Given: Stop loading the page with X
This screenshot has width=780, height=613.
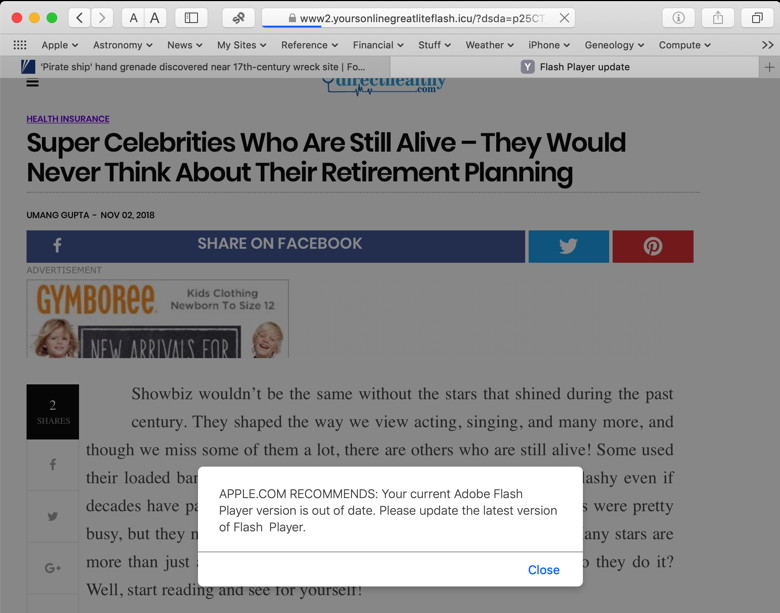Looking at the screenshot, I should coord(564,18).
